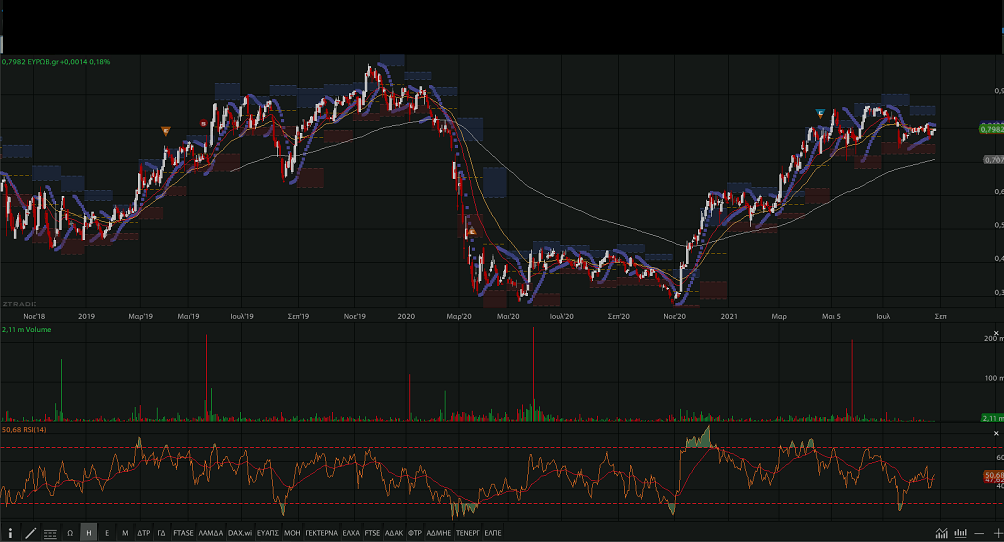
Task: Load the ΓΕΚΤΕΡΝΑ symbol chart
Action: click(x=321, y=533)
